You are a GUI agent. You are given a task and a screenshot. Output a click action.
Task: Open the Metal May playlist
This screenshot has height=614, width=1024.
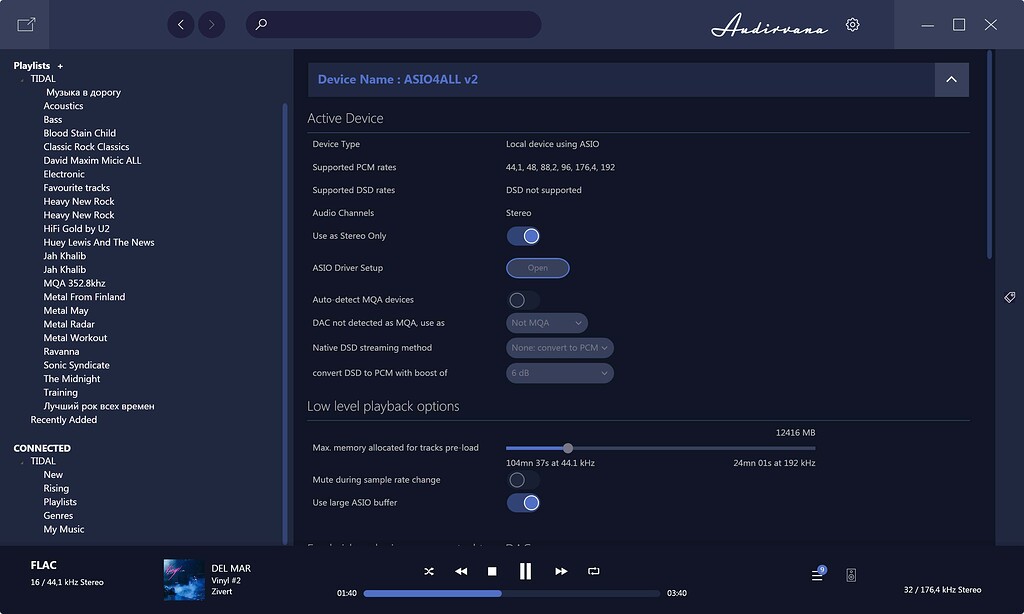click(66, 311)
